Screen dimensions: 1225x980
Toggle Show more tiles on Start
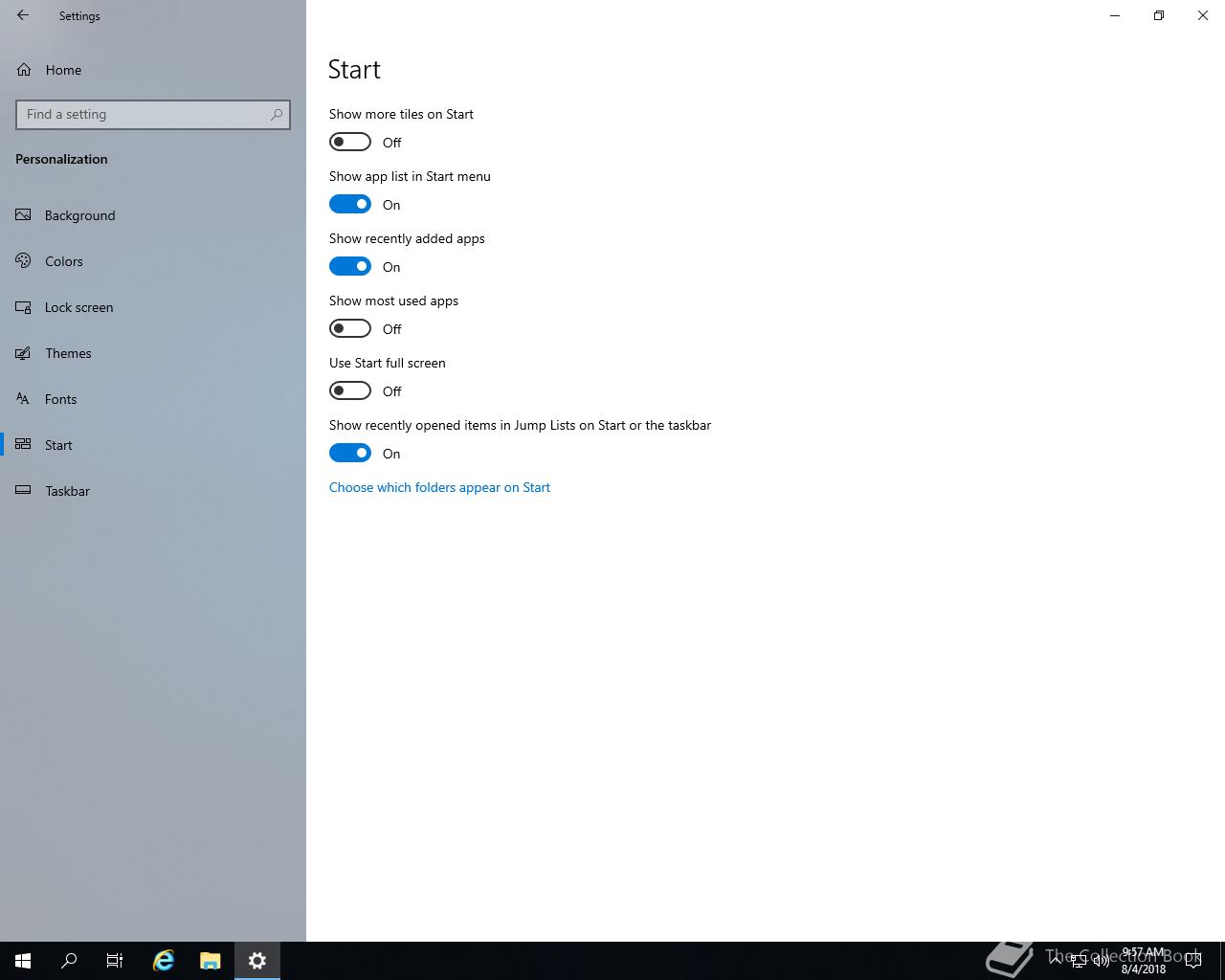(x=350, y=142)
